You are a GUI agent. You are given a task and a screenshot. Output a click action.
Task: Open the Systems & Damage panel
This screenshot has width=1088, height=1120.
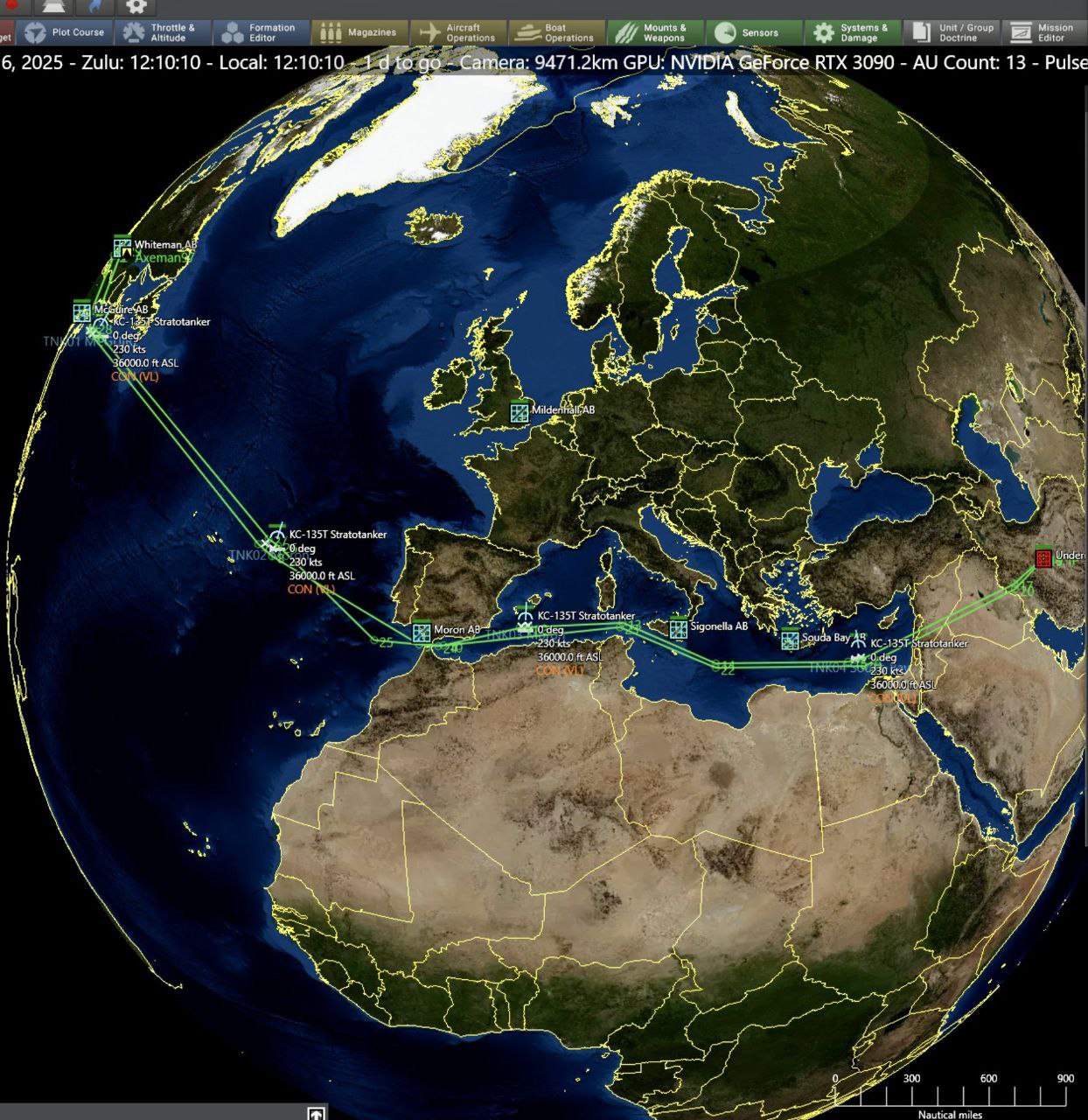pyautogui.click(x=852, y=32)
